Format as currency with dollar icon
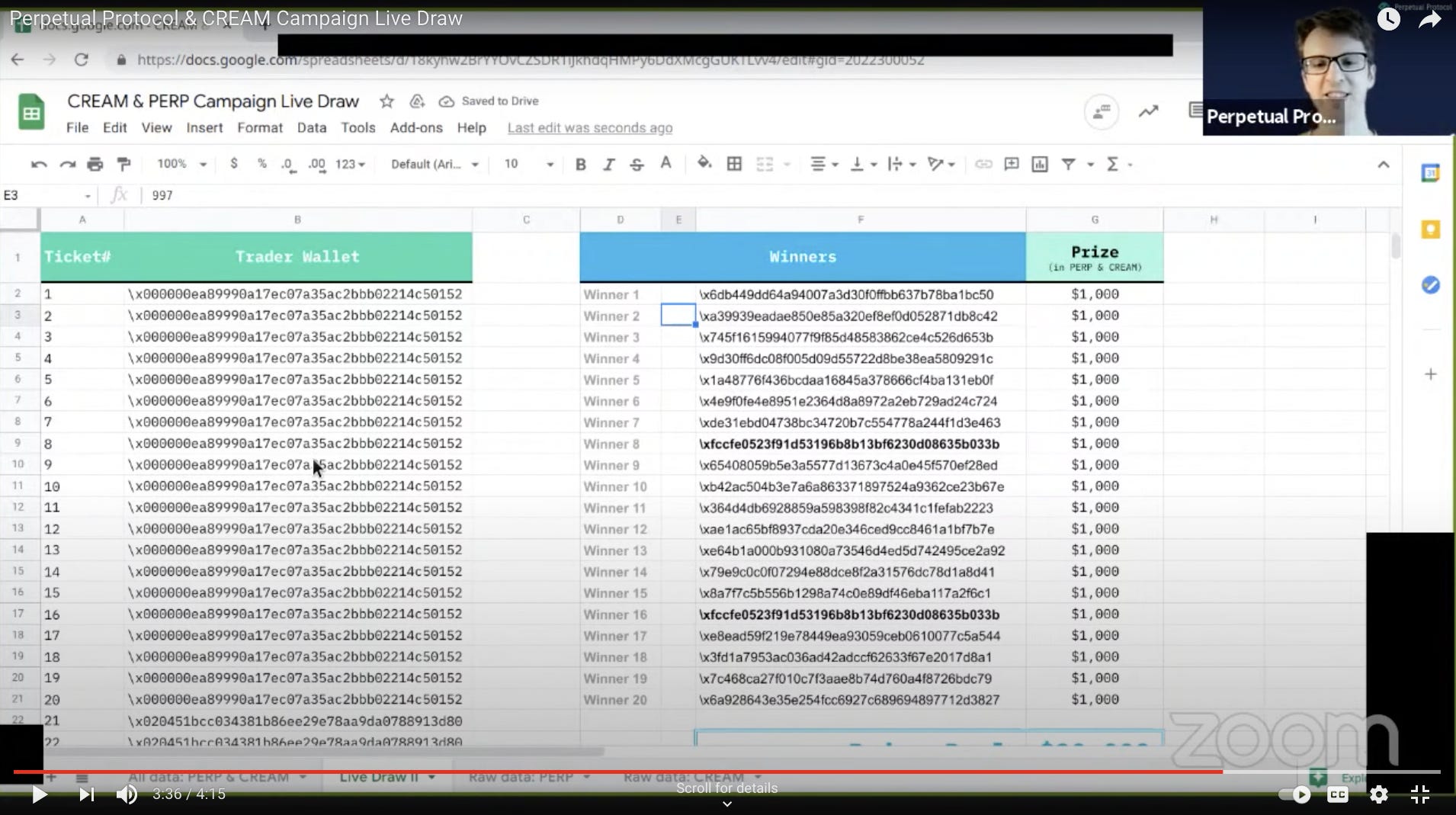Viewport: 1456px width, 815px height. pos(234,163)
